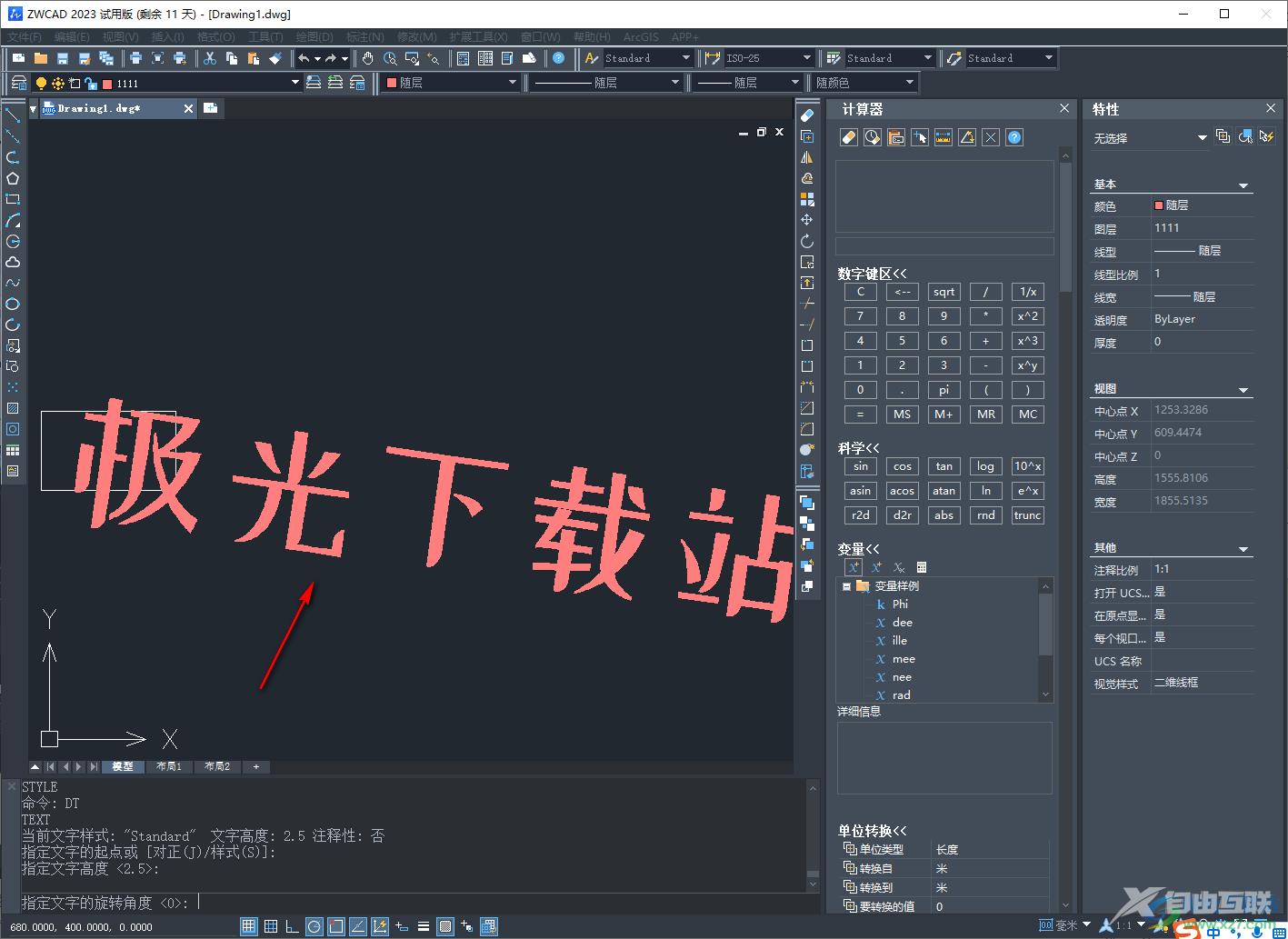The height and width of the screenshot is (939, 1288).
Task: Click the new variable icon under 变量
Action: pyautogui.click(x=854, y=567)
